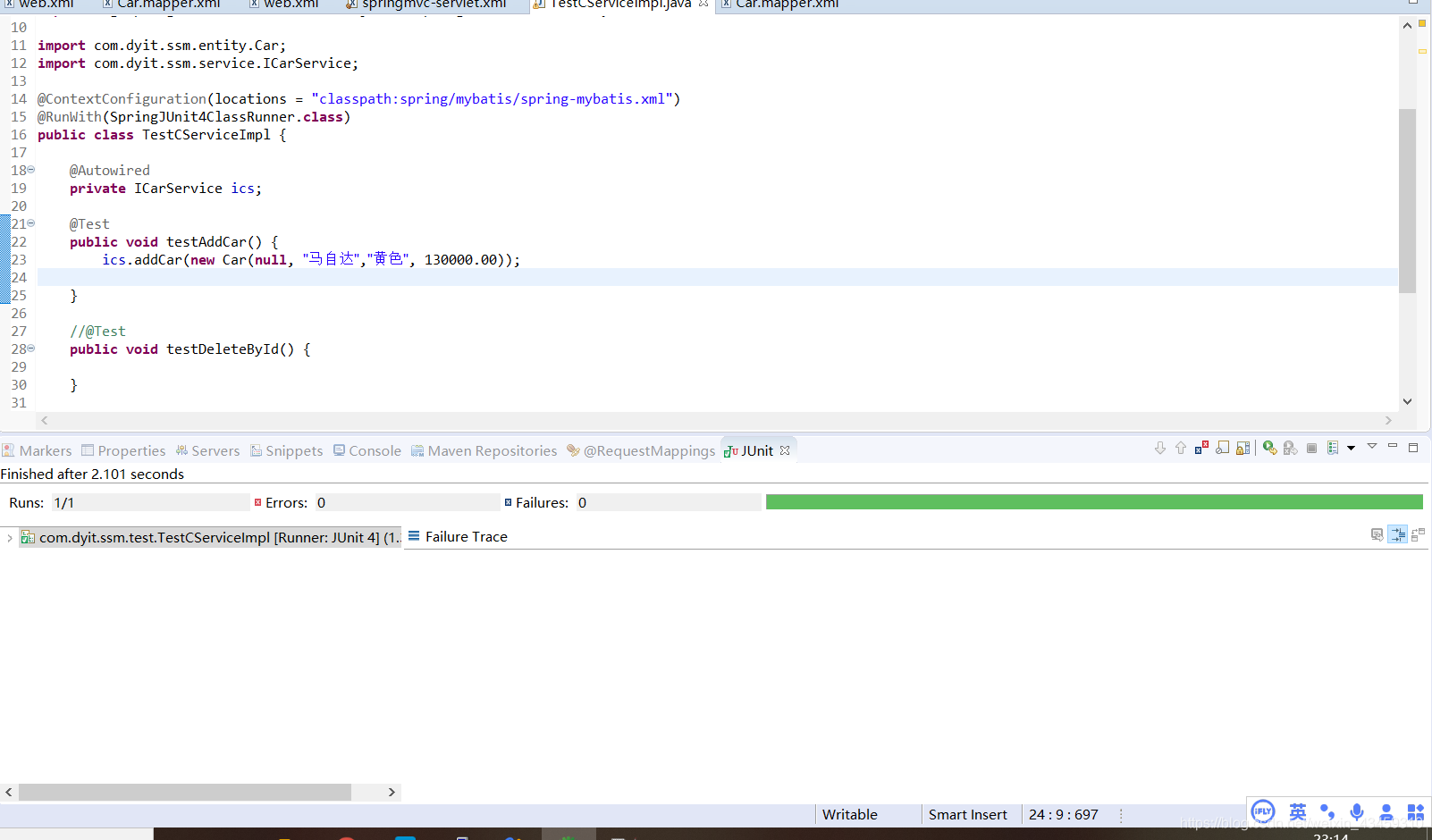Click Compare Actual With Expected icon
The image size is (1432, 840).
(x=1418, y=534)
